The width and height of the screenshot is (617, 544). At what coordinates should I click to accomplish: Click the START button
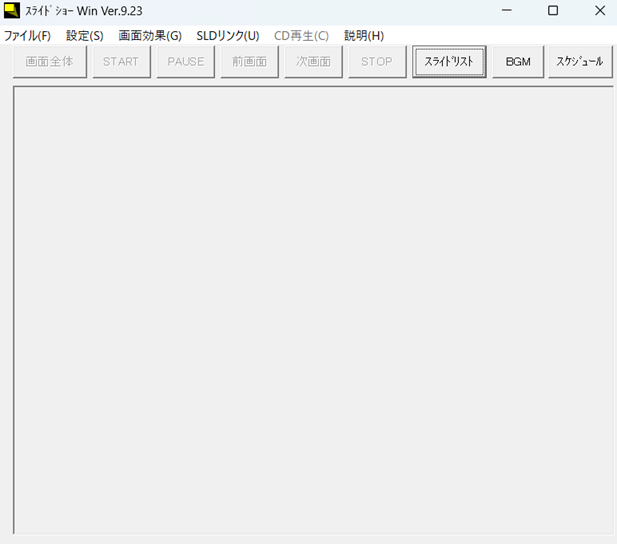(x=121, y=61)
